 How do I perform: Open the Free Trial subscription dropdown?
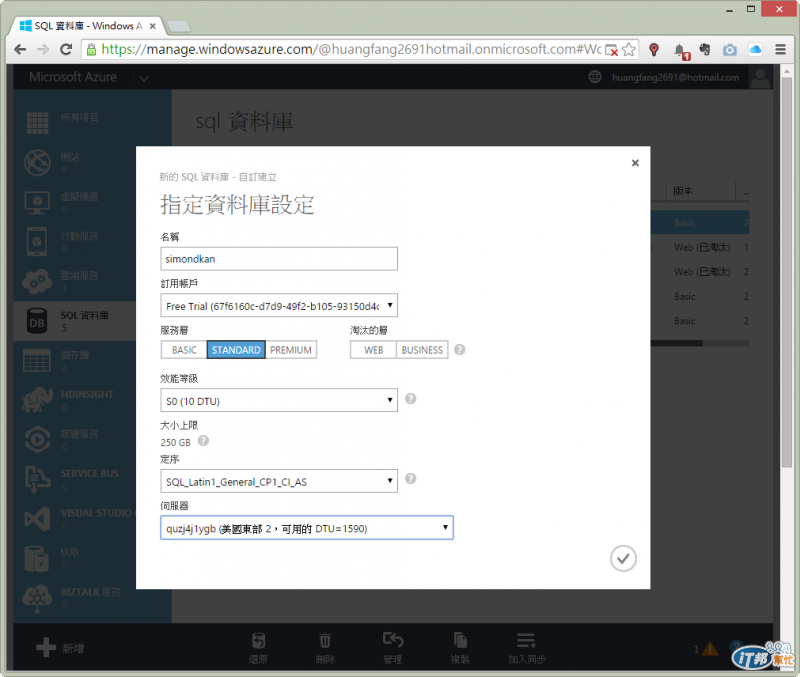tap(279, 306)
